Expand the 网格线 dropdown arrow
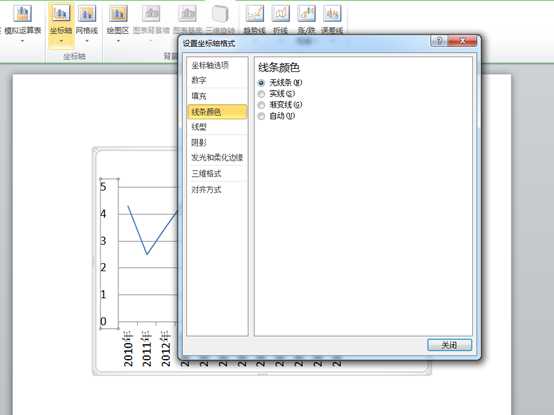Viewport: 554px width, 415px height. point(87,41)
